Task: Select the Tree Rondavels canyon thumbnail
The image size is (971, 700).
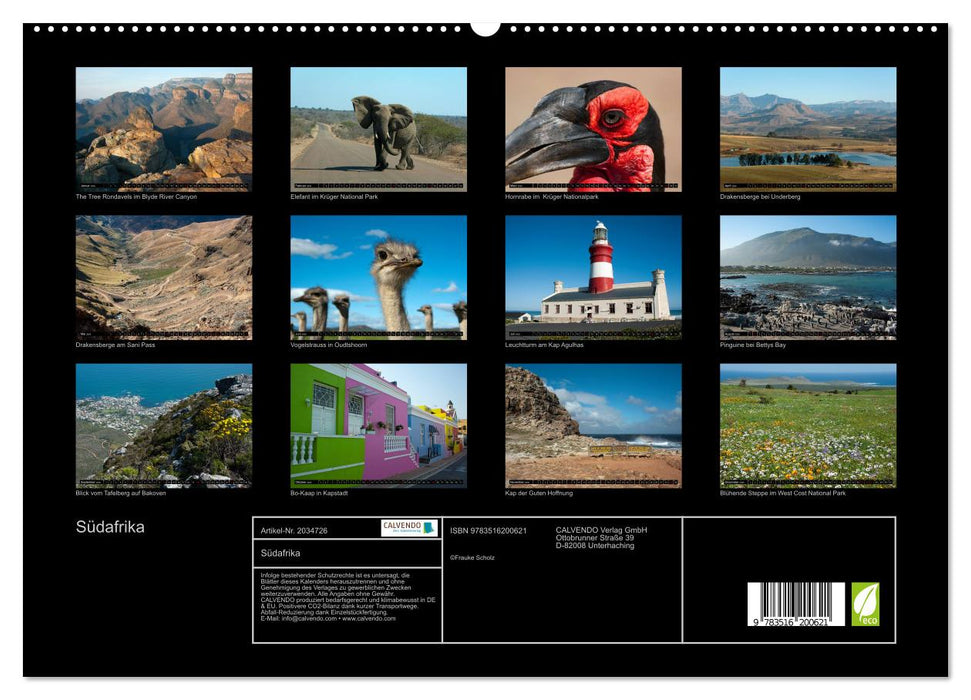Action: pos(162,130)
